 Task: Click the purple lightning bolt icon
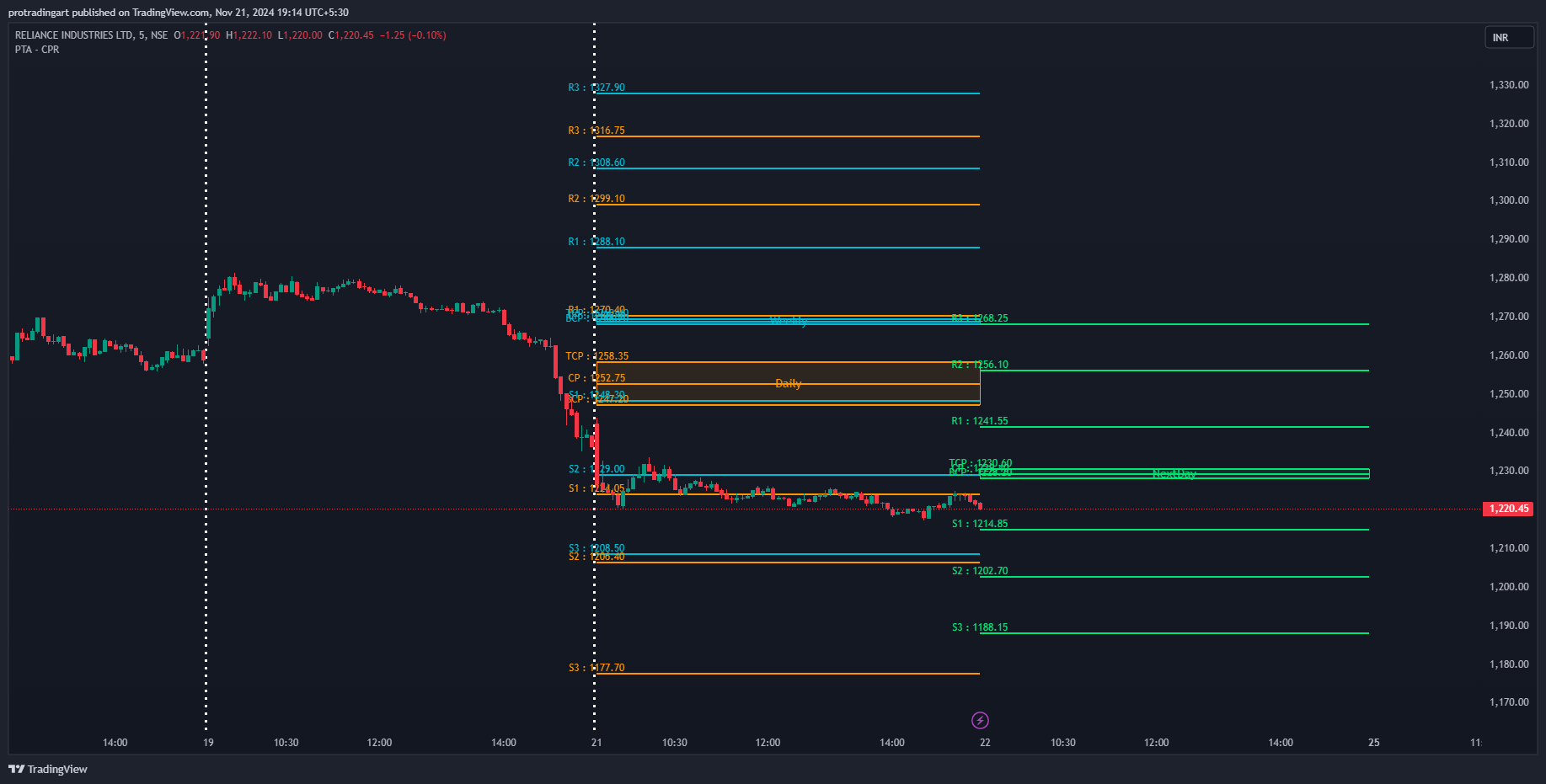point(980,720)
